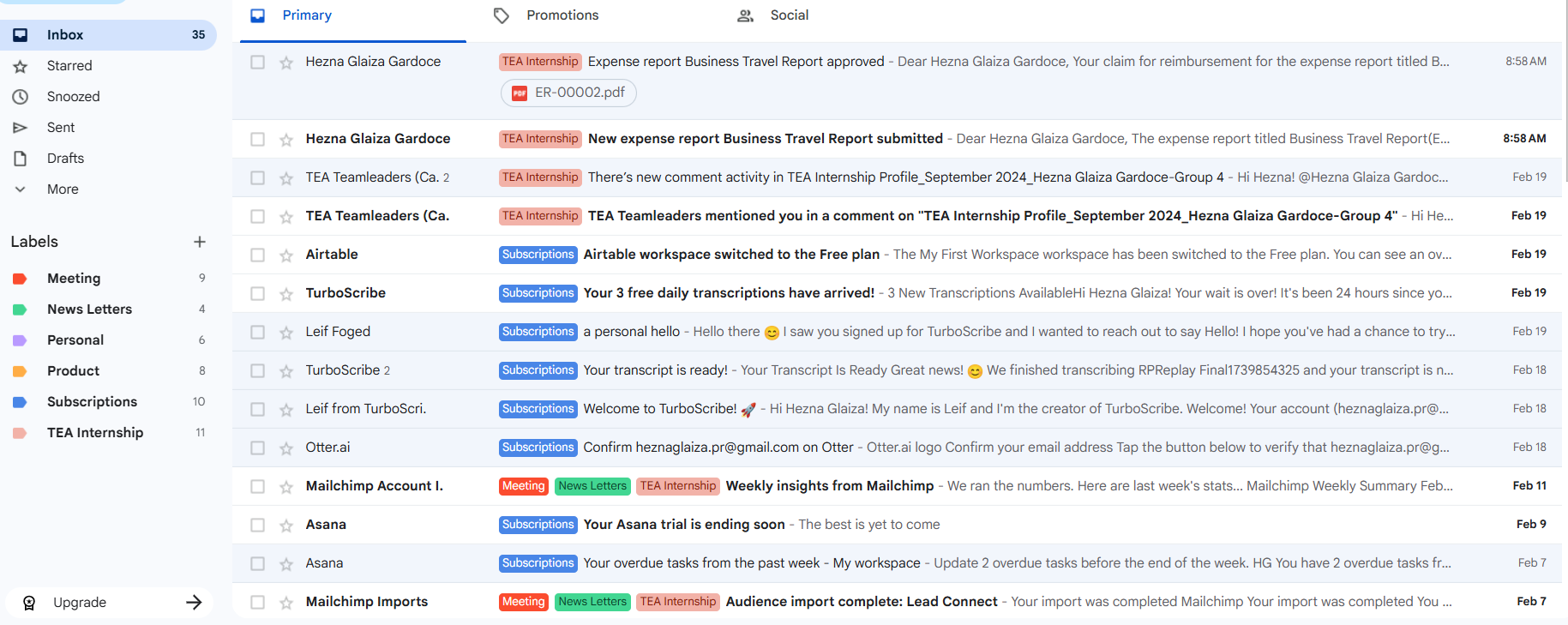This screenshot has height=625, width=1568.
Task: Click the Inbox tray icon
Action: 21,35
